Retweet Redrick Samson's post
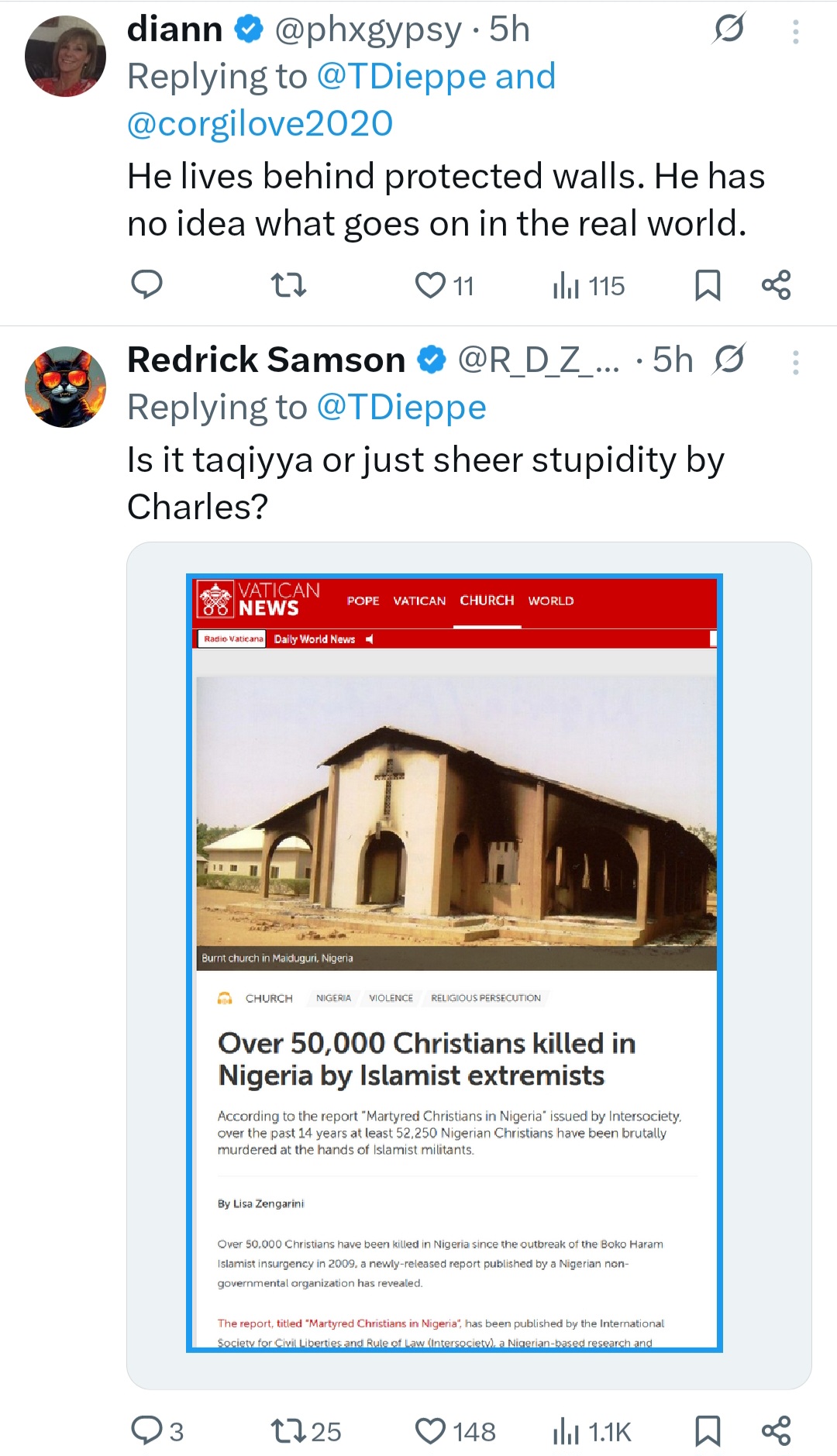 [x=289, y=1430]
